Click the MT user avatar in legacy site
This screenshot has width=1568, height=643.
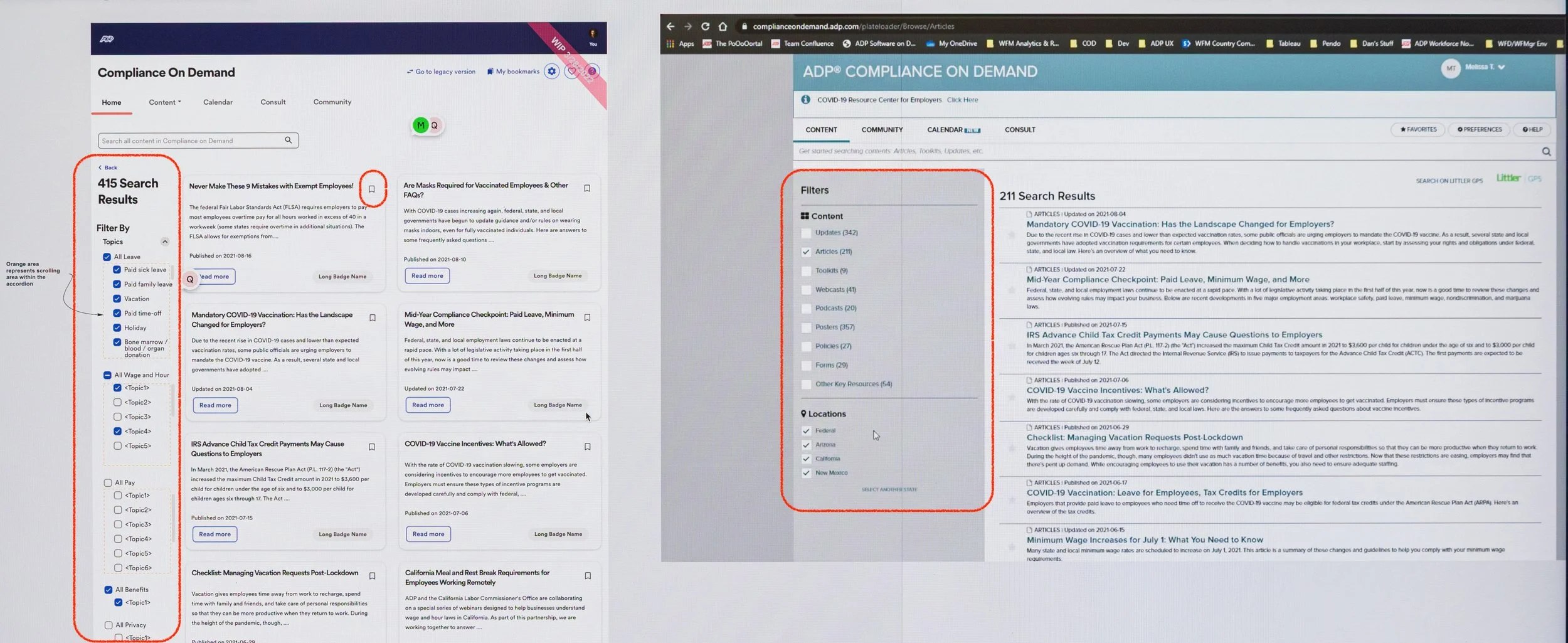pos(1451,68)
